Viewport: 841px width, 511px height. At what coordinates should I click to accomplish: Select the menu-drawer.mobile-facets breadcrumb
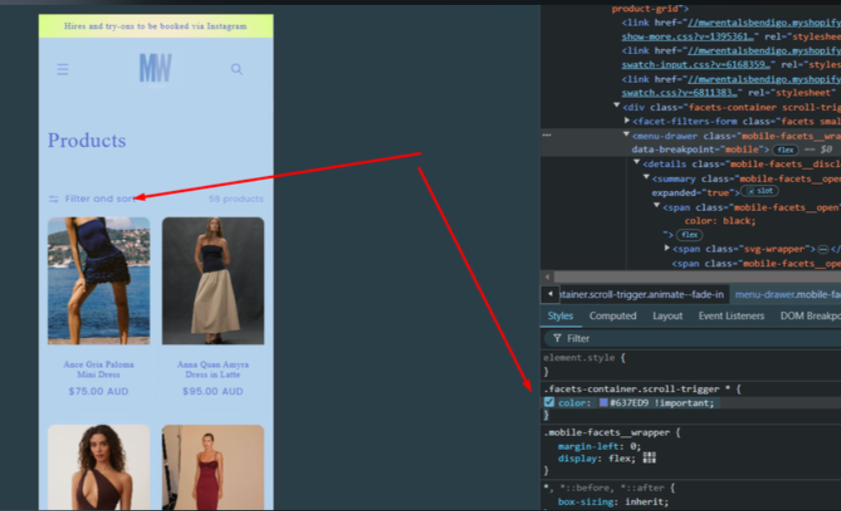787,294
